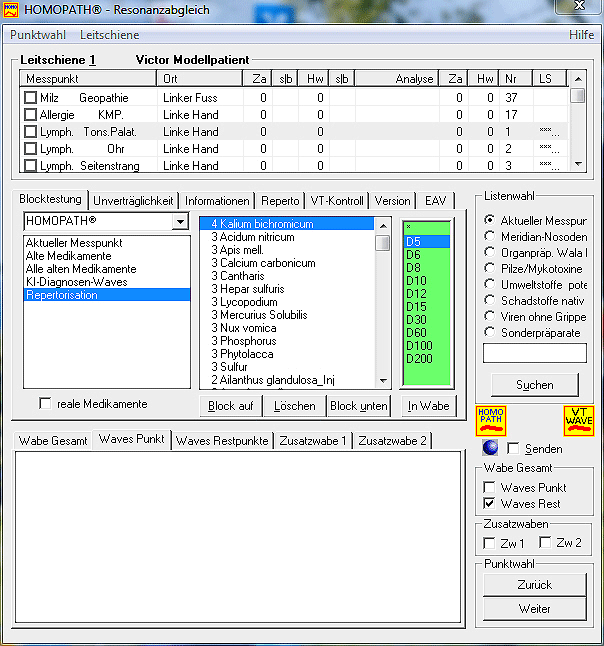Tick the Milz Geopathie row checkbox
Screen dimensions: 604x646
tap(31, 97)
